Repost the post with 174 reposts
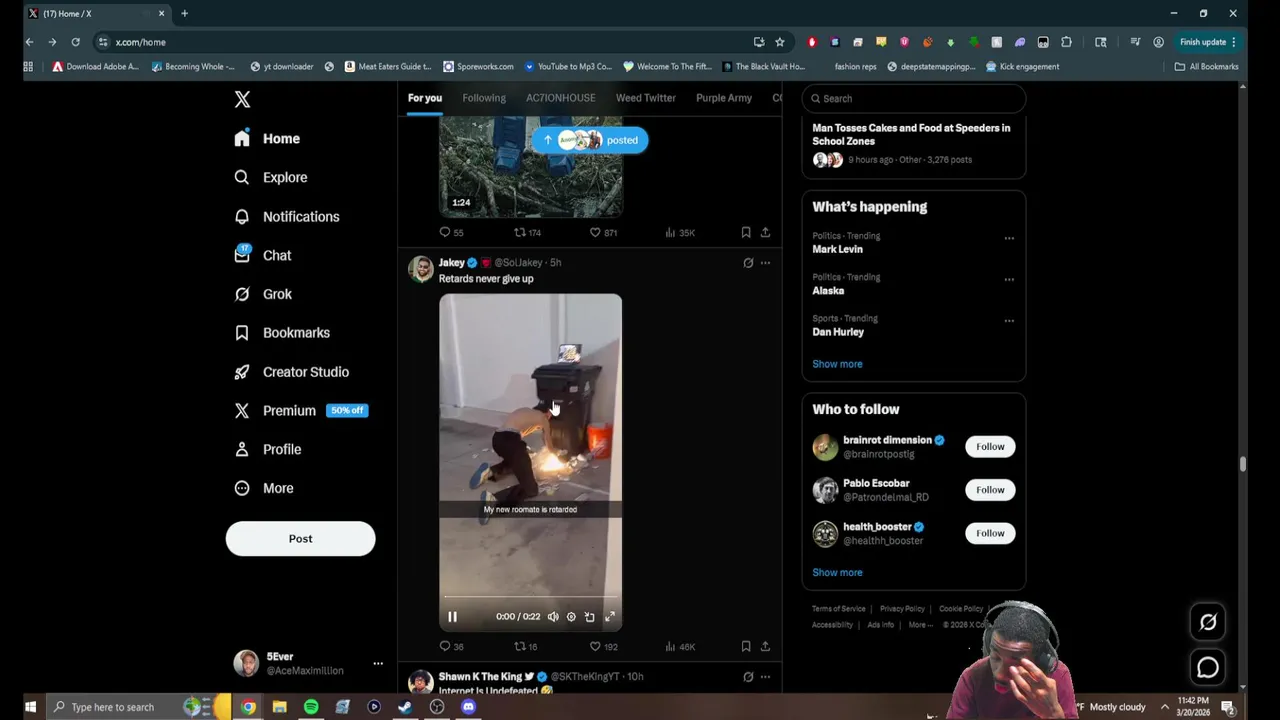This screenshot has width=1280, height=720. (x=527, y=233)
